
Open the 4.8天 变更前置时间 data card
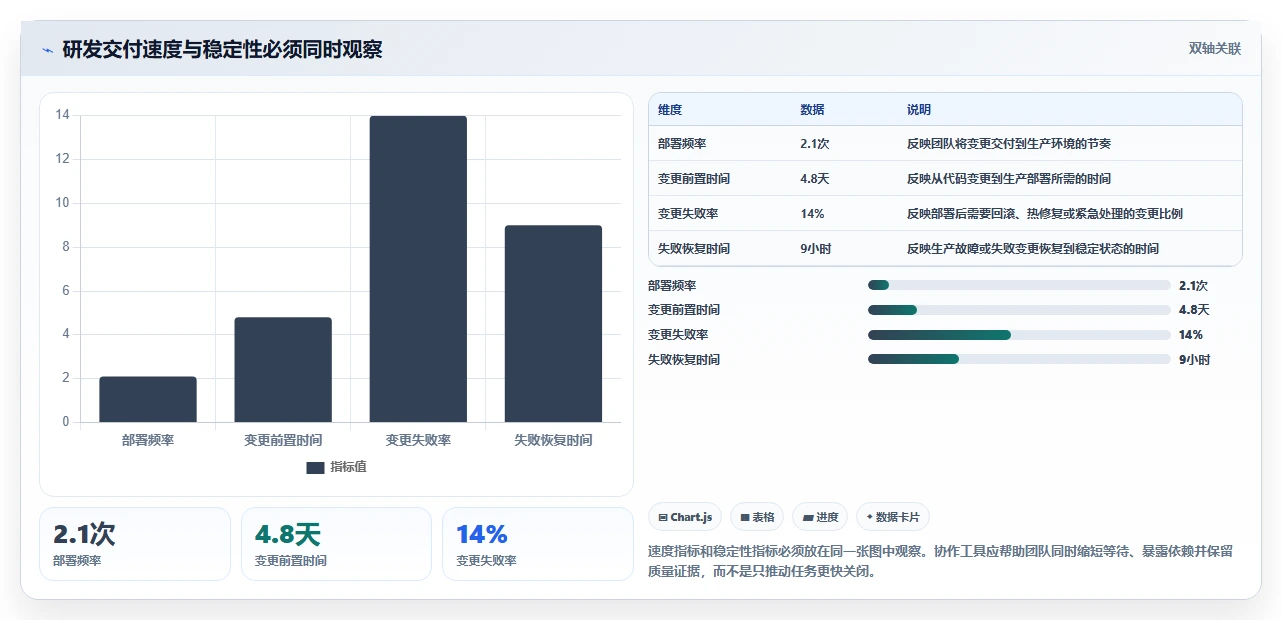(x=336, y=544)
